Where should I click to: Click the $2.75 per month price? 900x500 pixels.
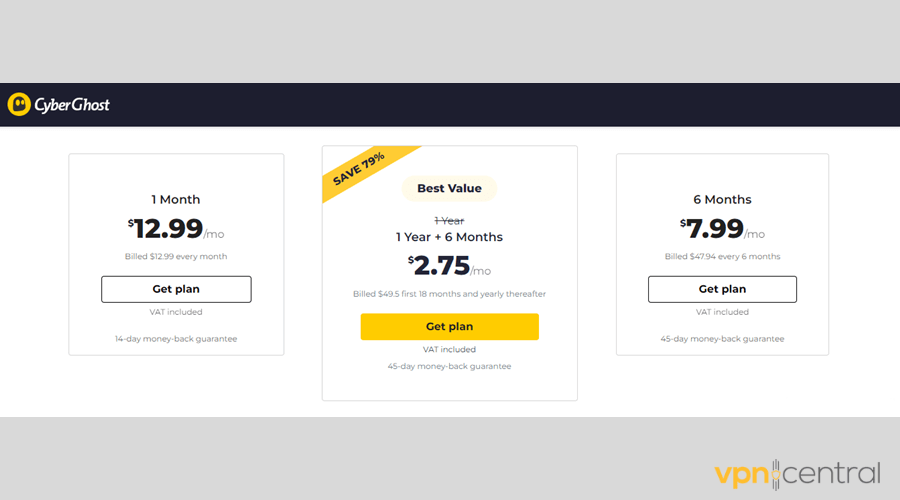(x=449, y=266)
